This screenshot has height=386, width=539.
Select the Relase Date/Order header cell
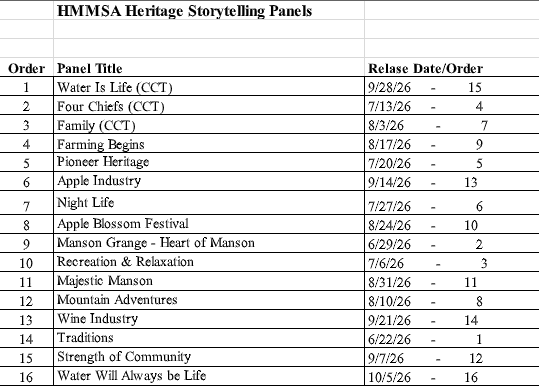[452, 67]
